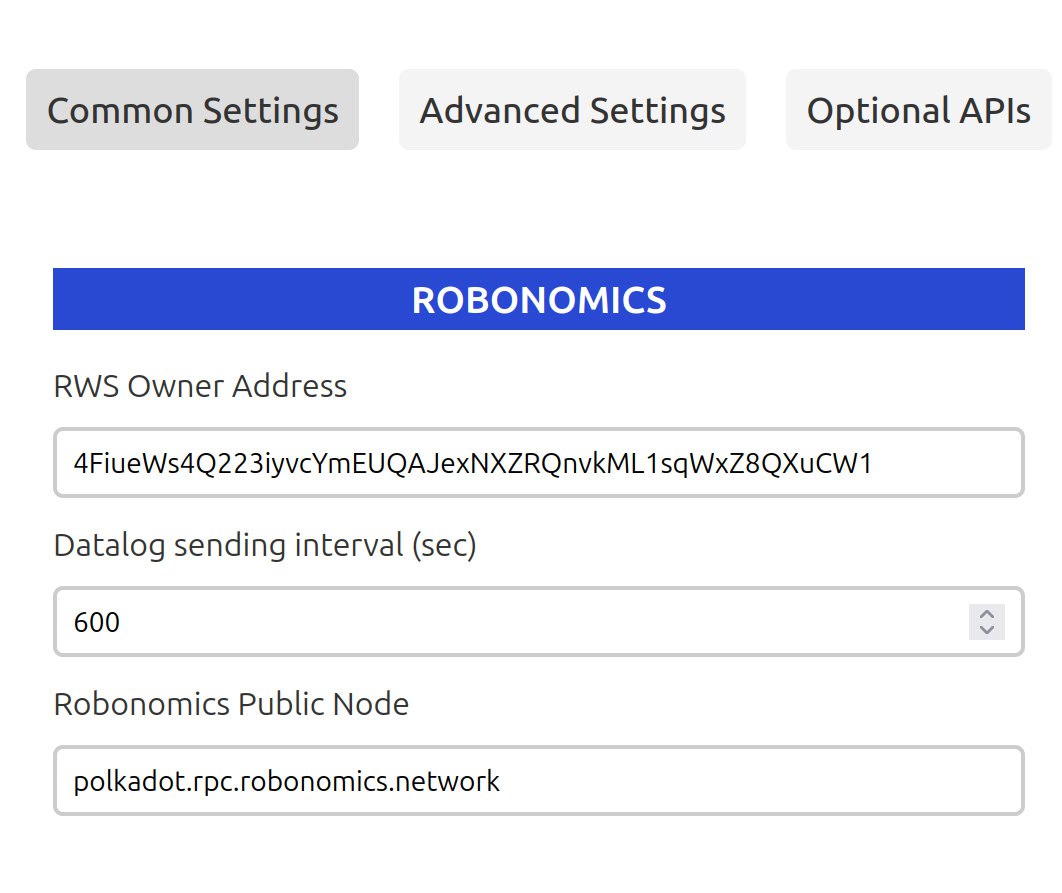
Task: Click the 'Robonomics Public Node' label
Action: 231,704
